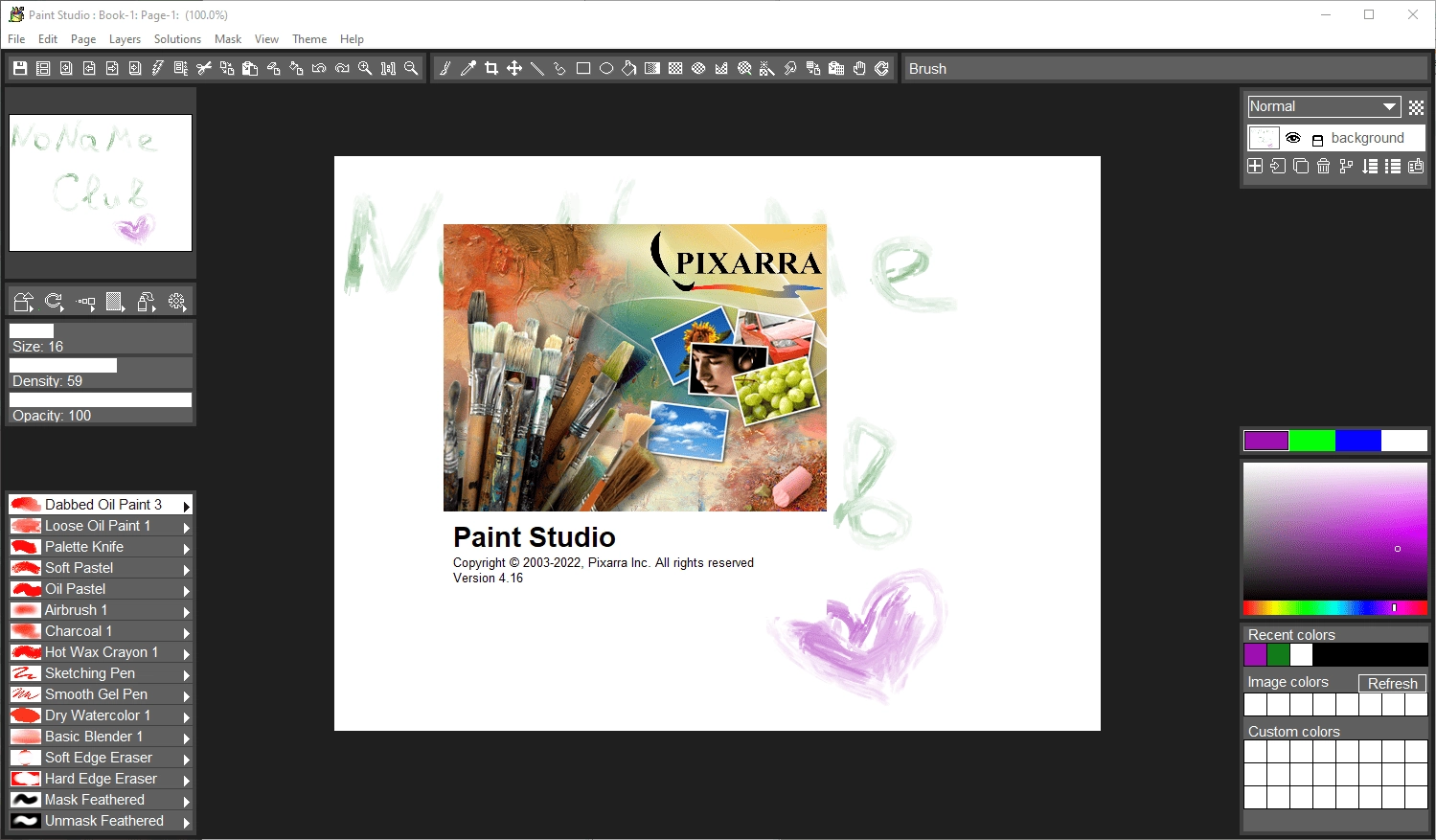Click the Refresh image colors button
Viewport: 1436px width, 840px height.
point(1392,683)
